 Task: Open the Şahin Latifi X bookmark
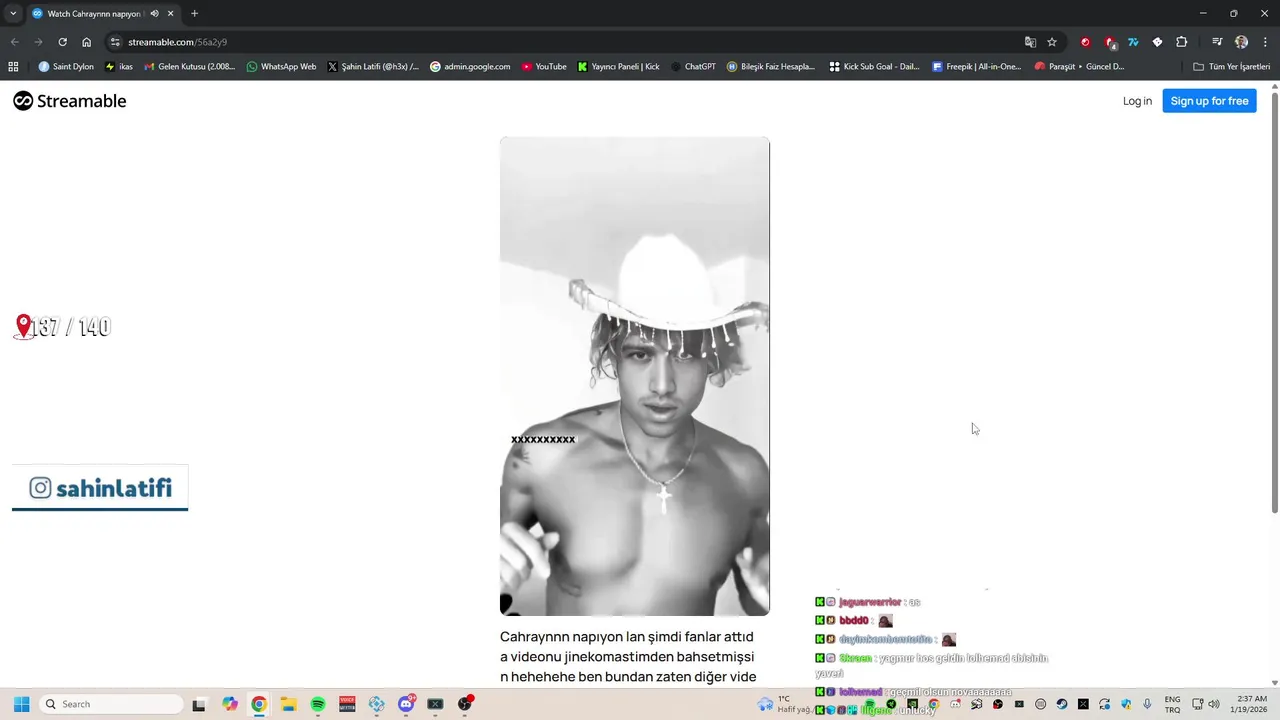(373, 67)
